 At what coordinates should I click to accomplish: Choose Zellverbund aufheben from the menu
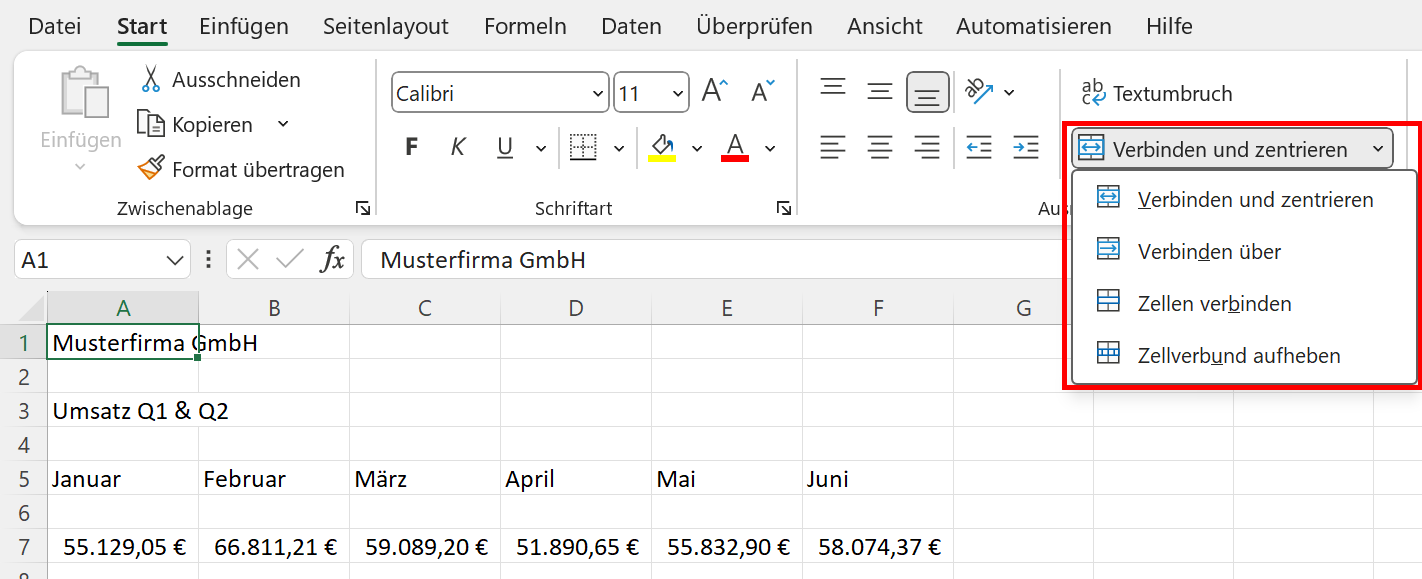1244,355
